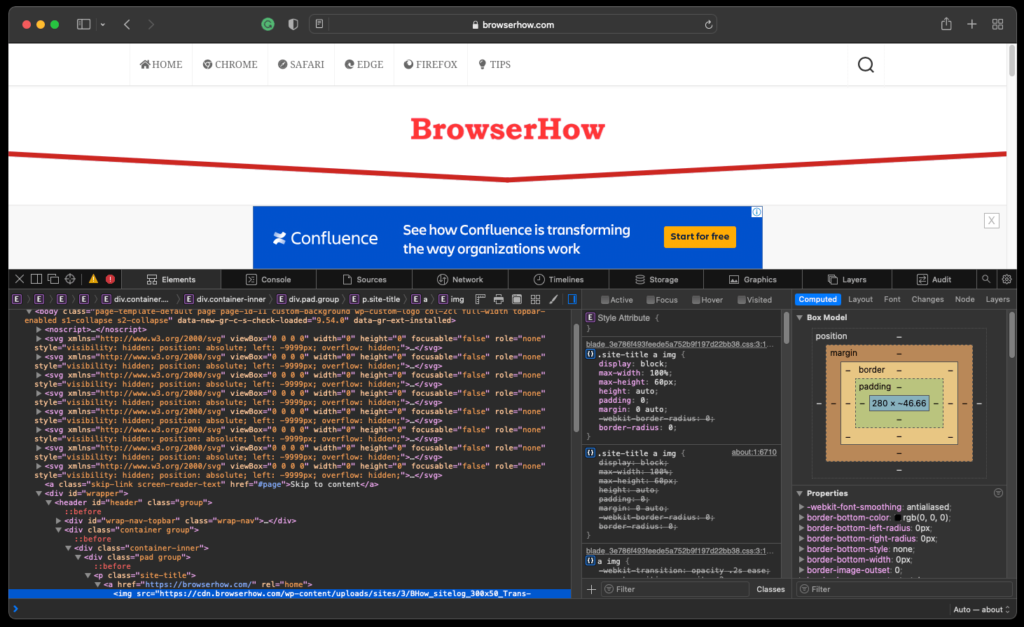
Task: Click the website search magnifier icon
Action: [x=866, y=65]
